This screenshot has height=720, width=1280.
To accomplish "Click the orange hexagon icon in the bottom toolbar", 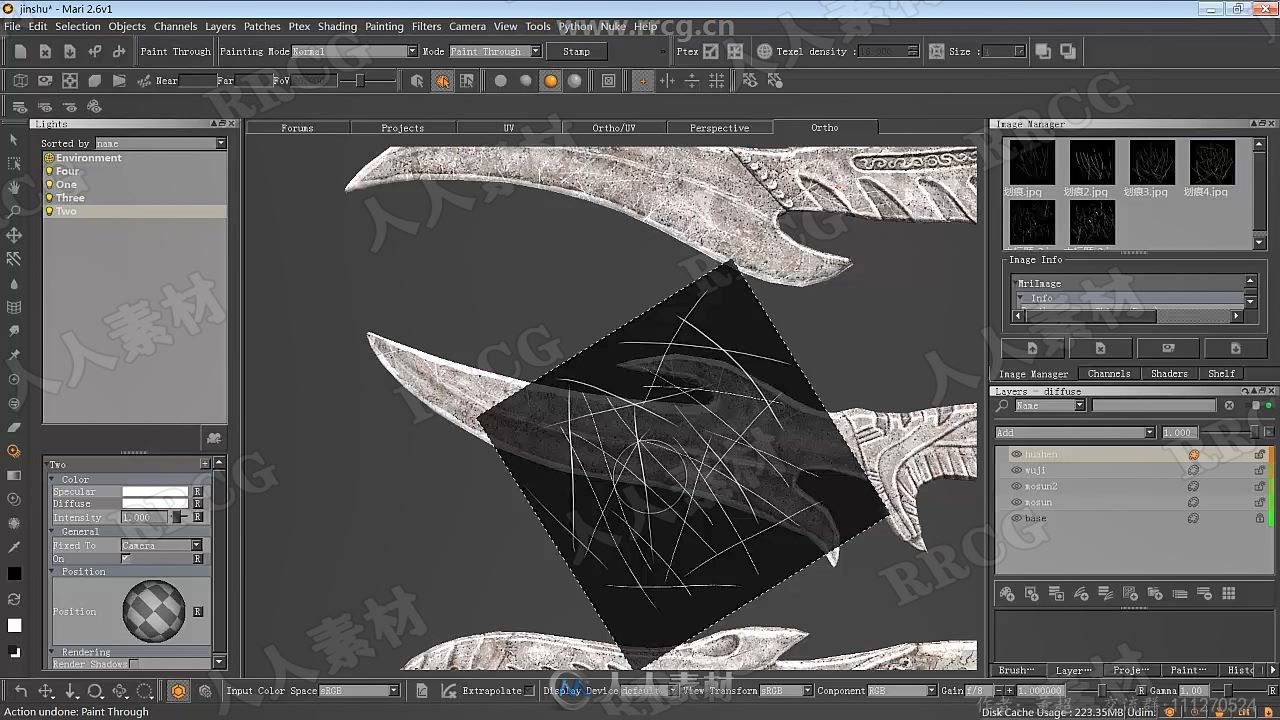I will point(178,691).
